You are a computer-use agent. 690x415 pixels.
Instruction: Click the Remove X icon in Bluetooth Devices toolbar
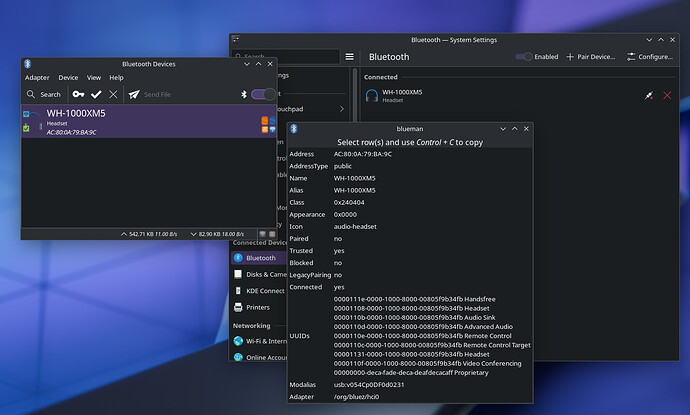tap(113, 94)
